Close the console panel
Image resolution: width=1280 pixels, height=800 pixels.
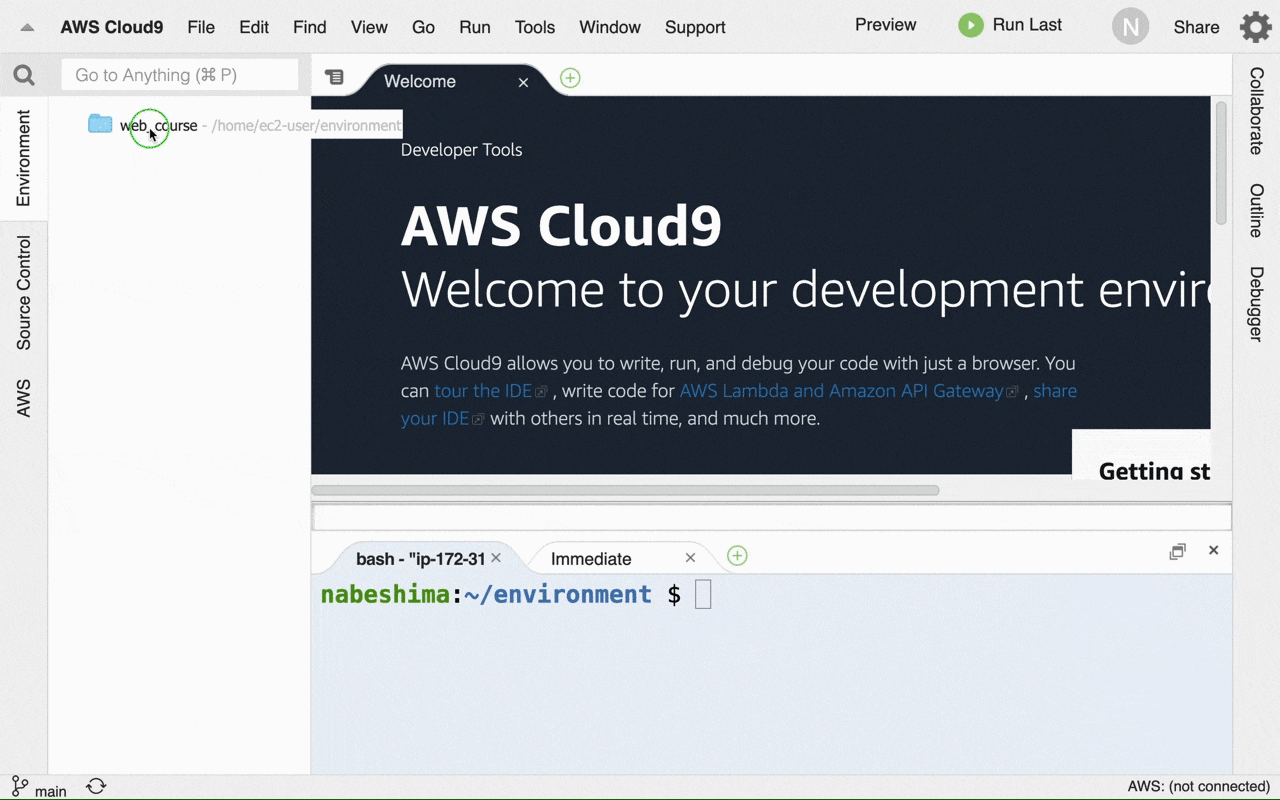pos(1213,550)
